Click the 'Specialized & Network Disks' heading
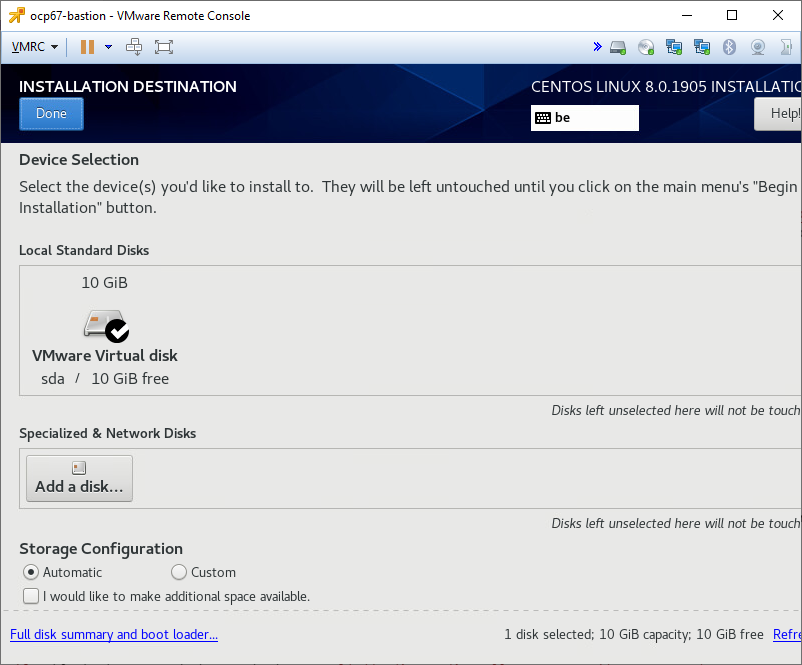The height and width of the screenshot is (665, 802). click(107, 433)
